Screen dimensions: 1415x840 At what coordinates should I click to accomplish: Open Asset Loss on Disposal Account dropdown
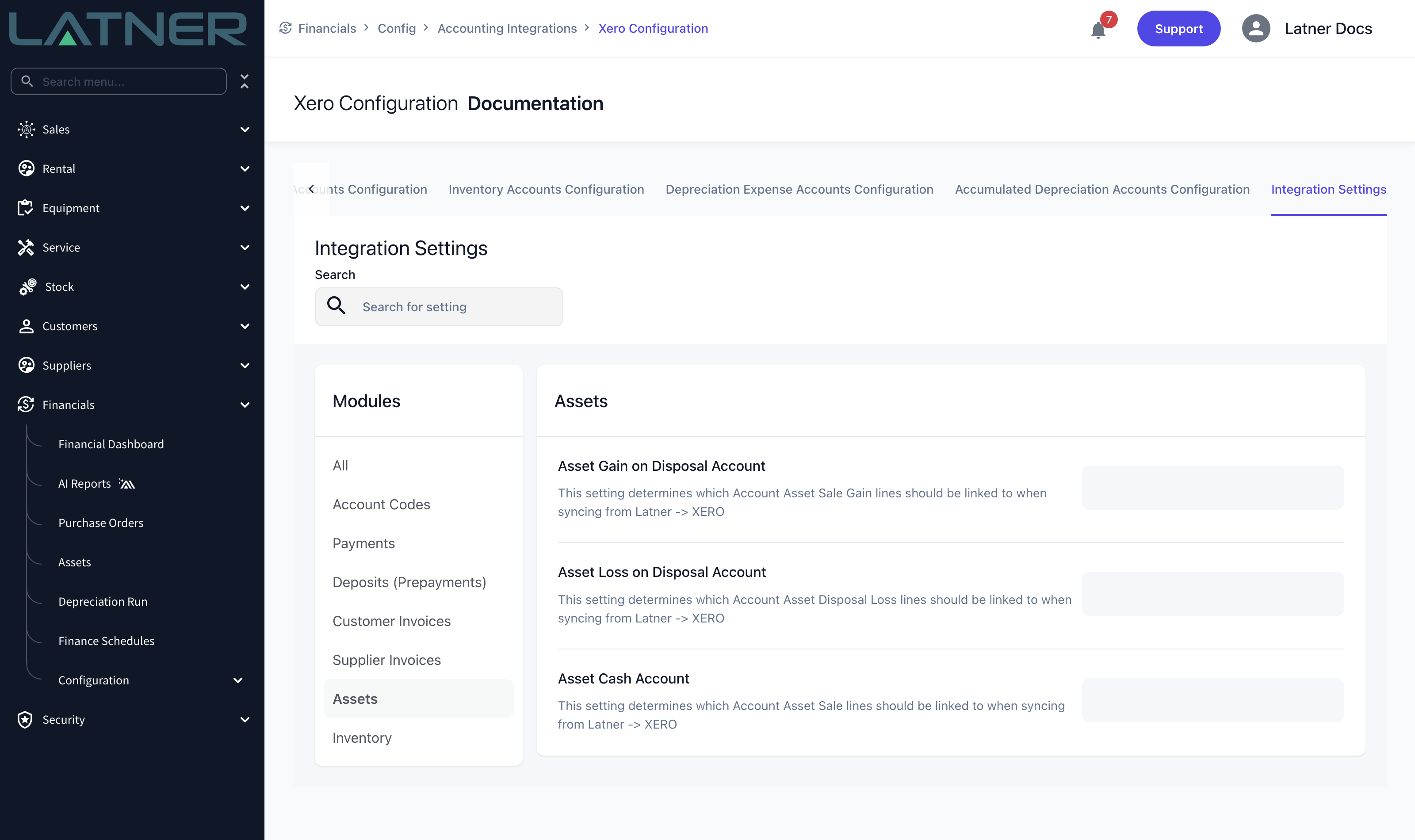1212,594
